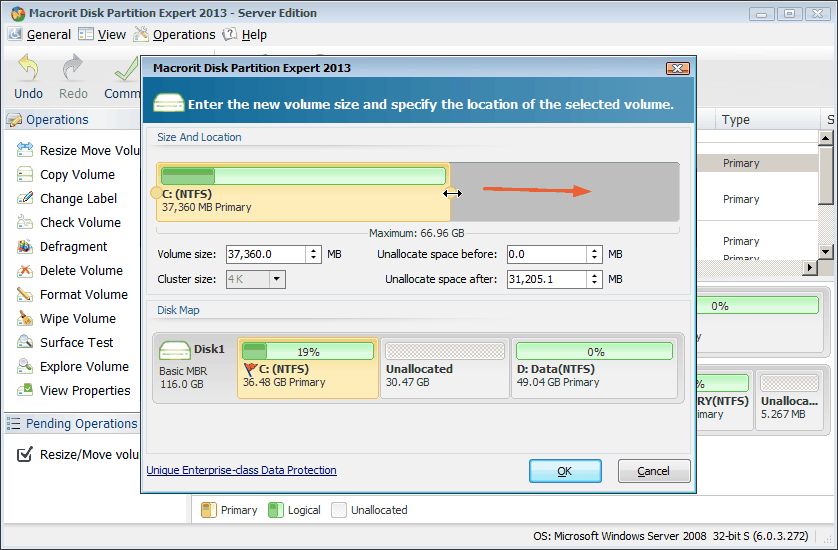Click the left resize handle of C: volume
838x550 pixels.
coord(156,193)
